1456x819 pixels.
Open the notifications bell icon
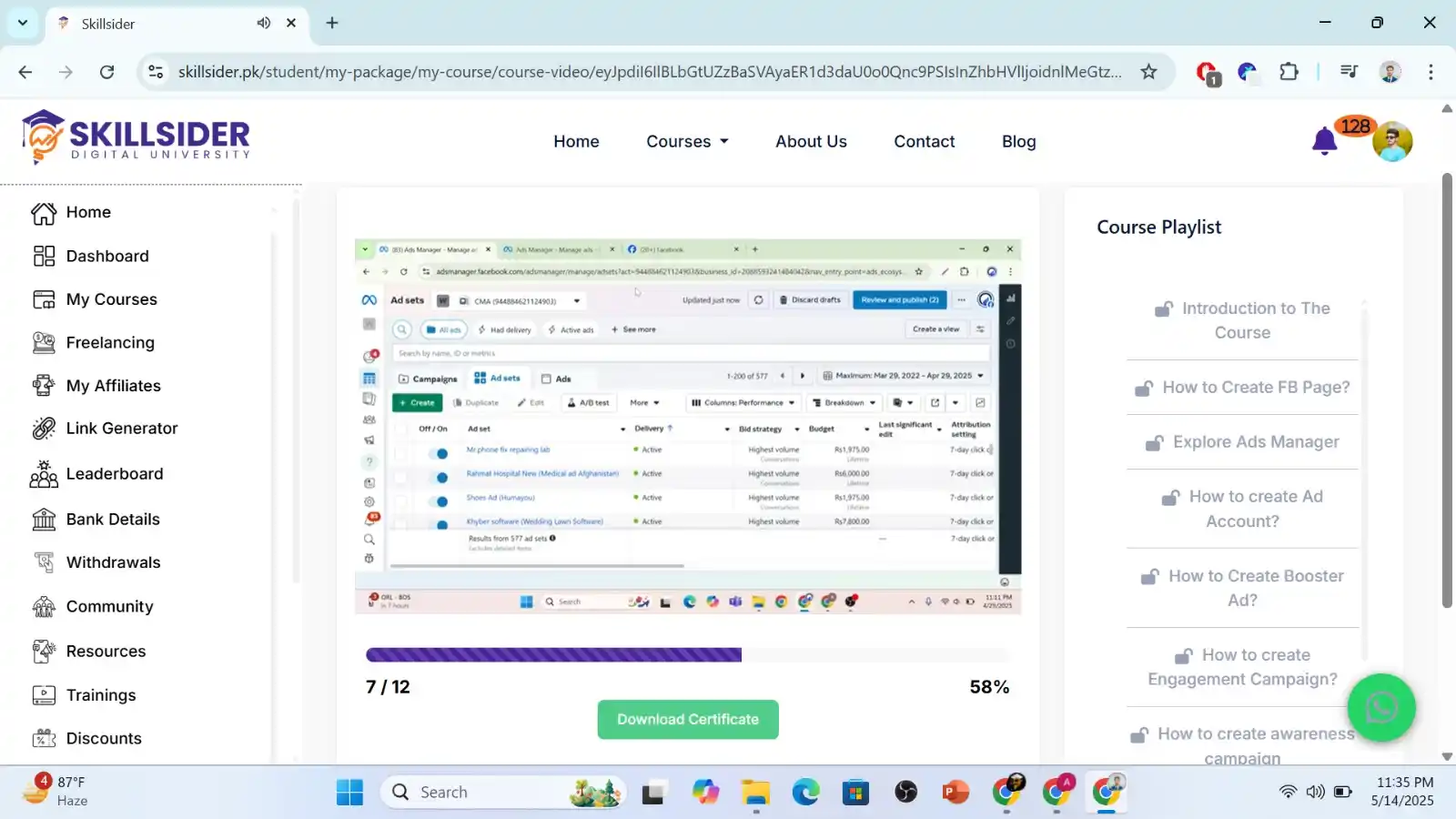(1324, 141)
